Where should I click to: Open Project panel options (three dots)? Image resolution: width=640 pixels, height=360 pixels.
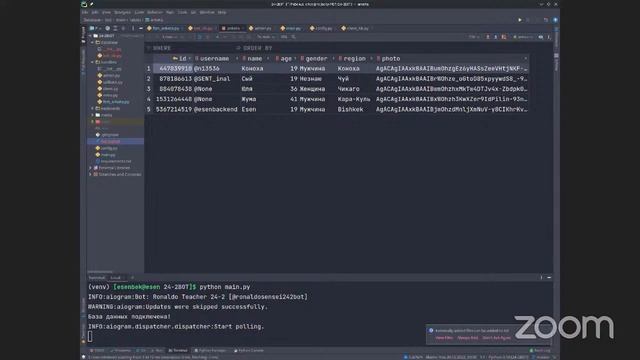click(133, 28)
